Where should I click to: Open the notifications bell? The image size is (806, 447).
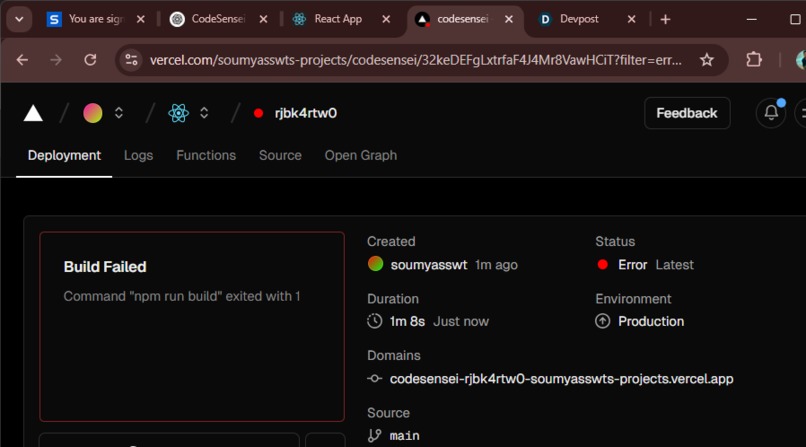pyautogui.click(x=771, y=113)
